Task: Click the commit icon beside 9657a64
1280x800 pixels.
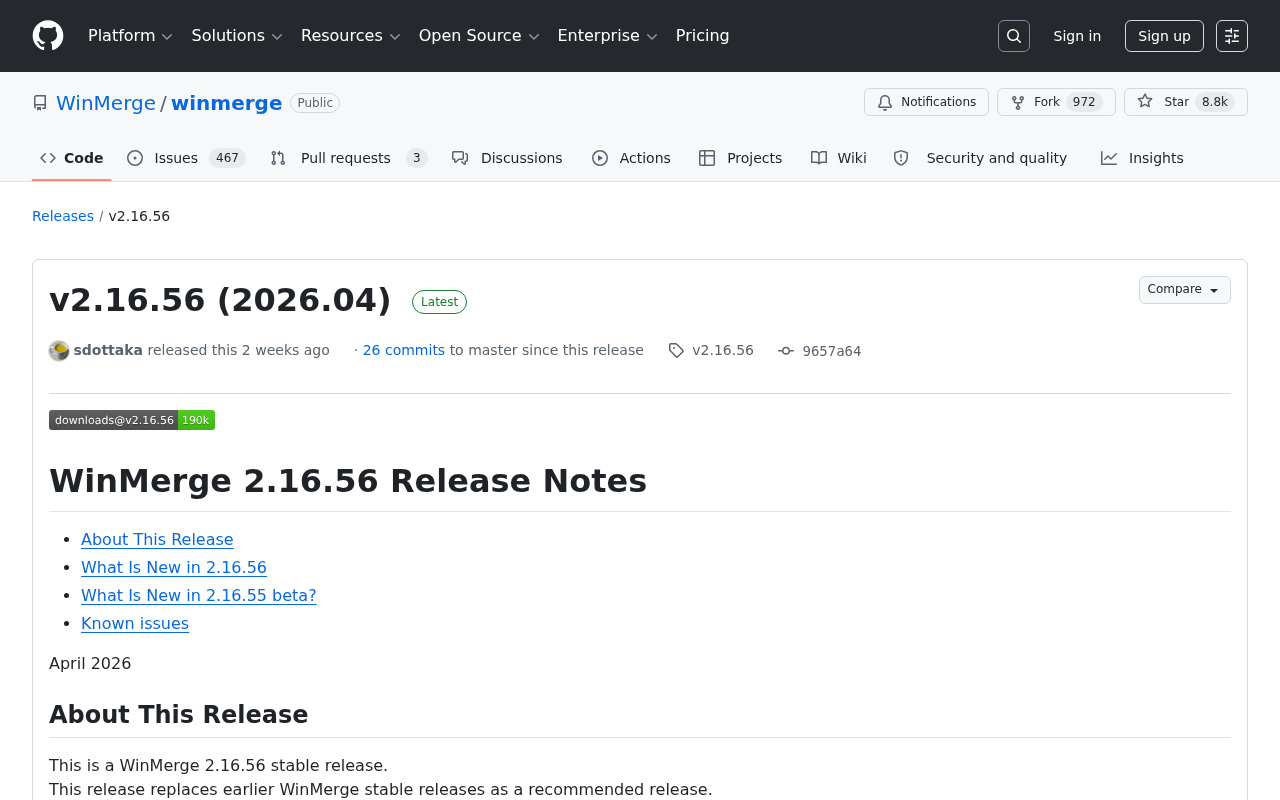Action: click(x=786, y=351)
